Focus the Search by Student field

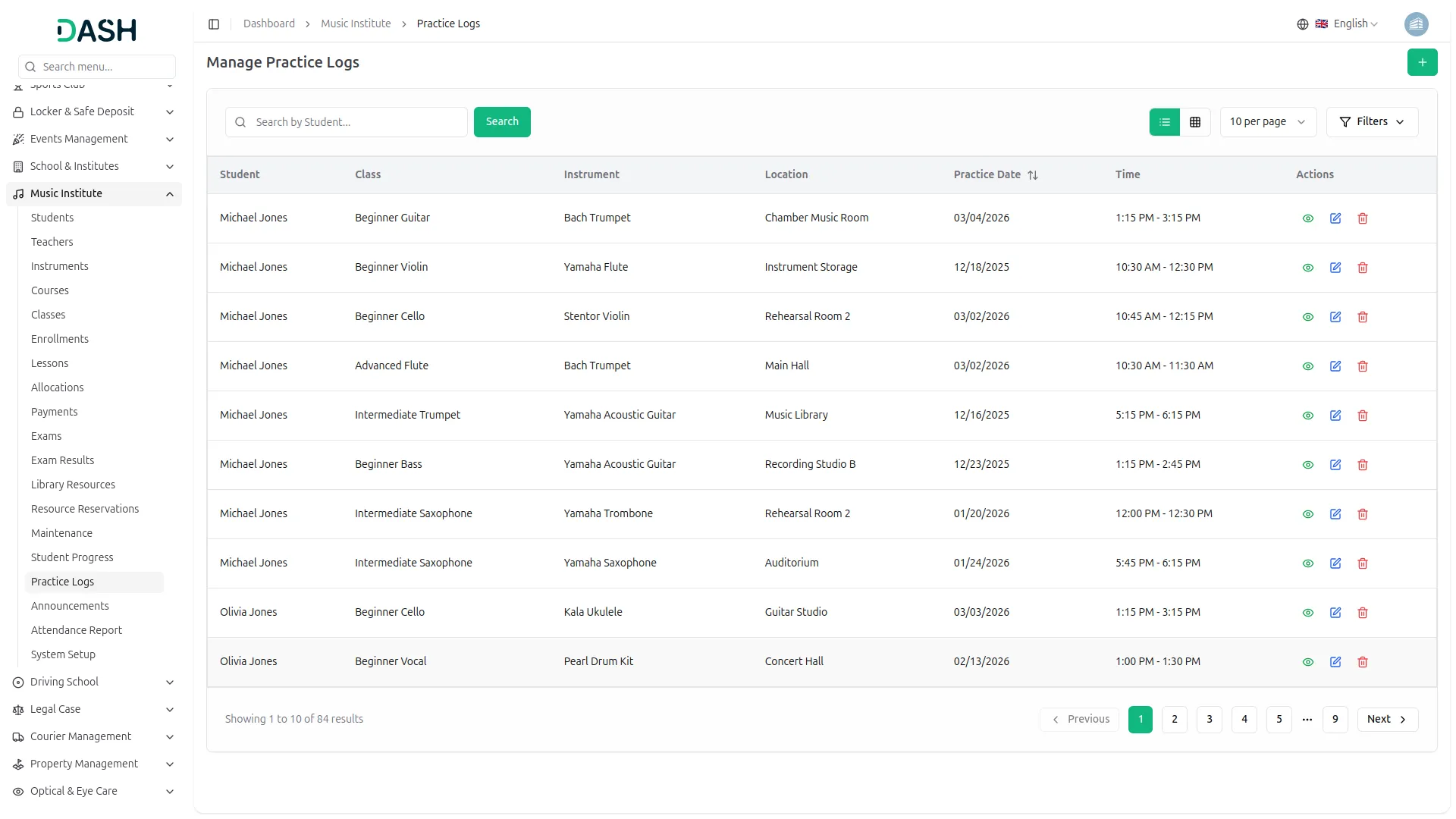coord(356,122)
